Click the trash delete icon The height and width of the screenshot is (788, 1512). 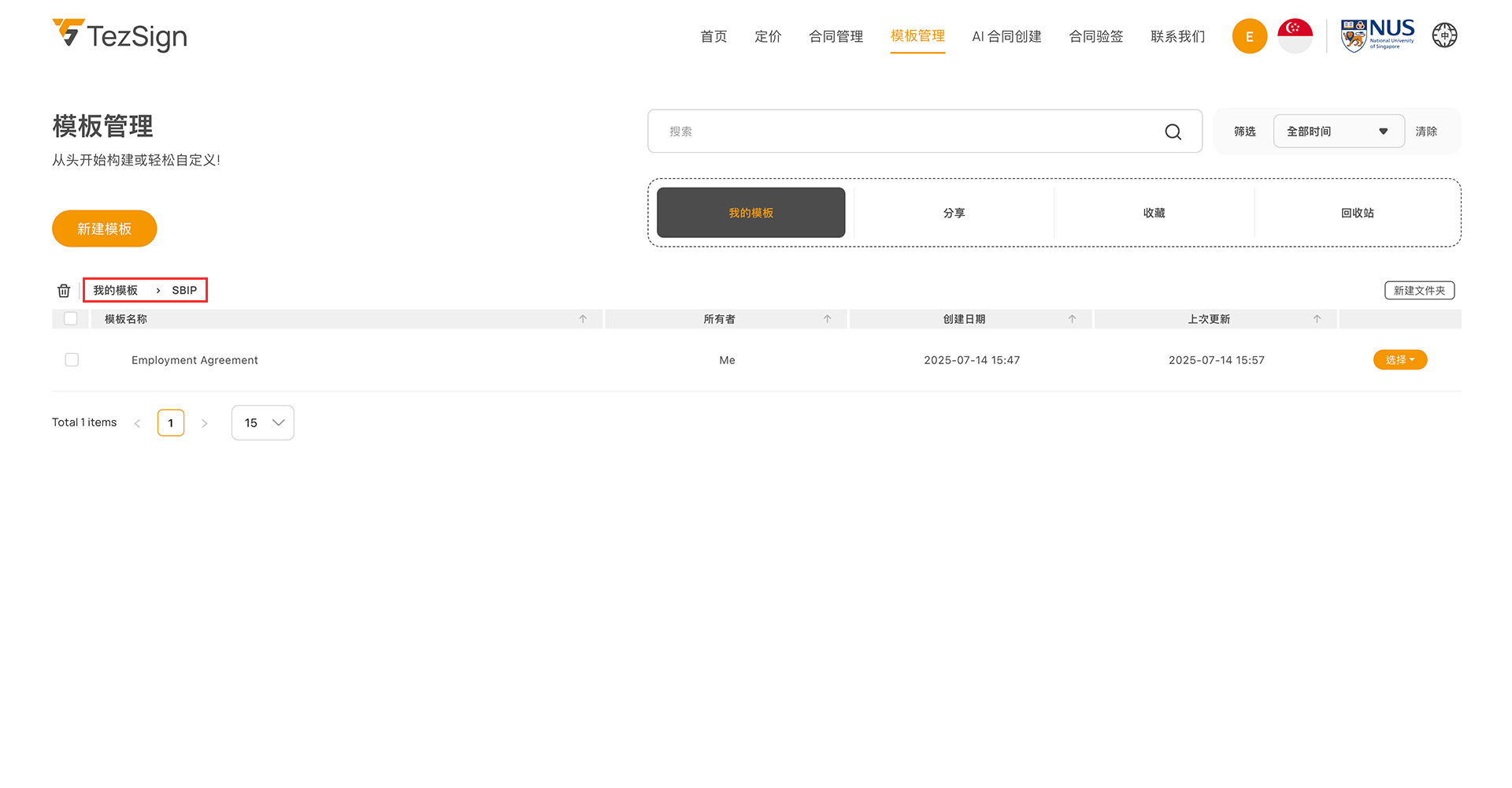(64, 291)
